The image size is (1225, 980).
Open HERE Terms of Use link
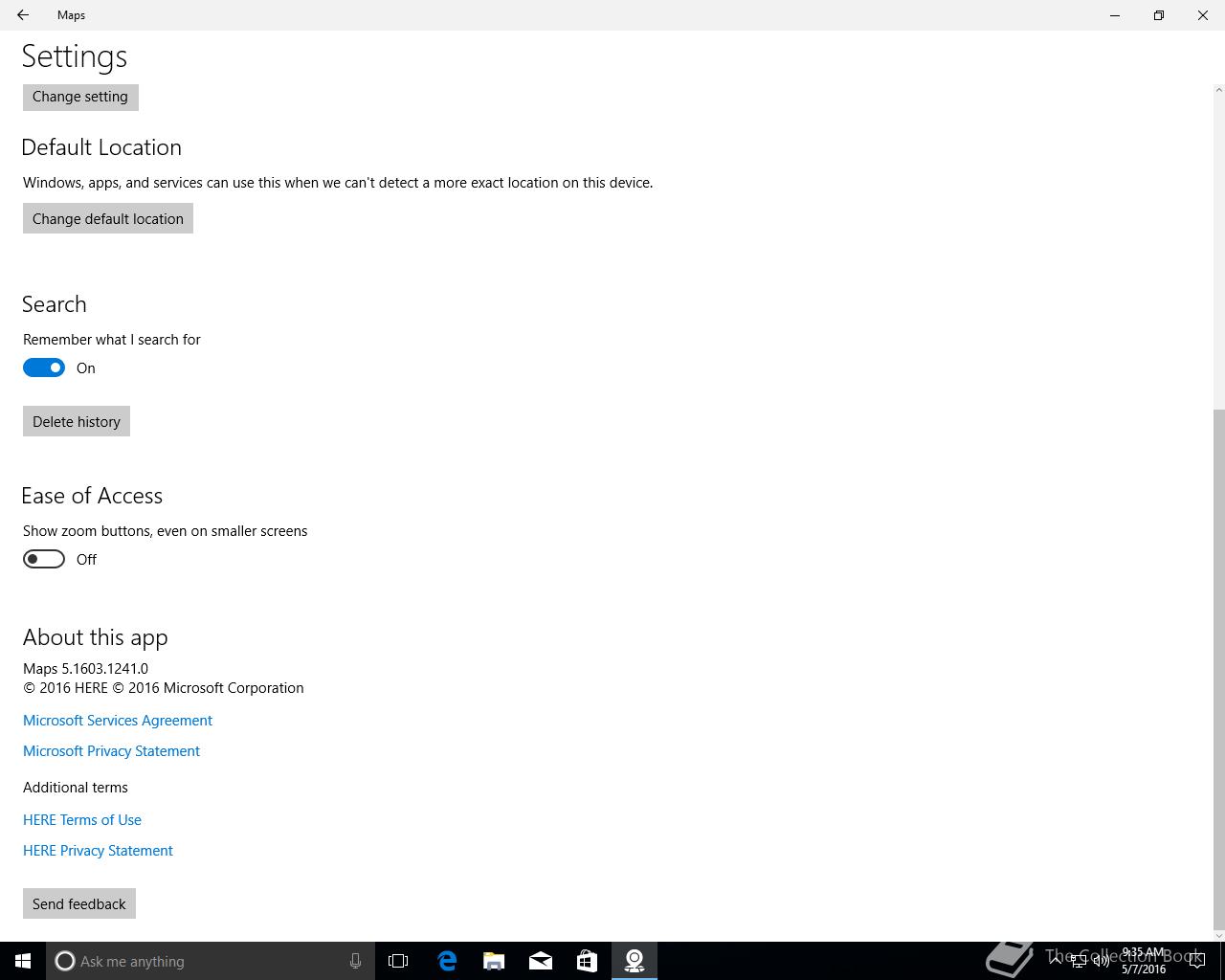(x=82, y=820)
